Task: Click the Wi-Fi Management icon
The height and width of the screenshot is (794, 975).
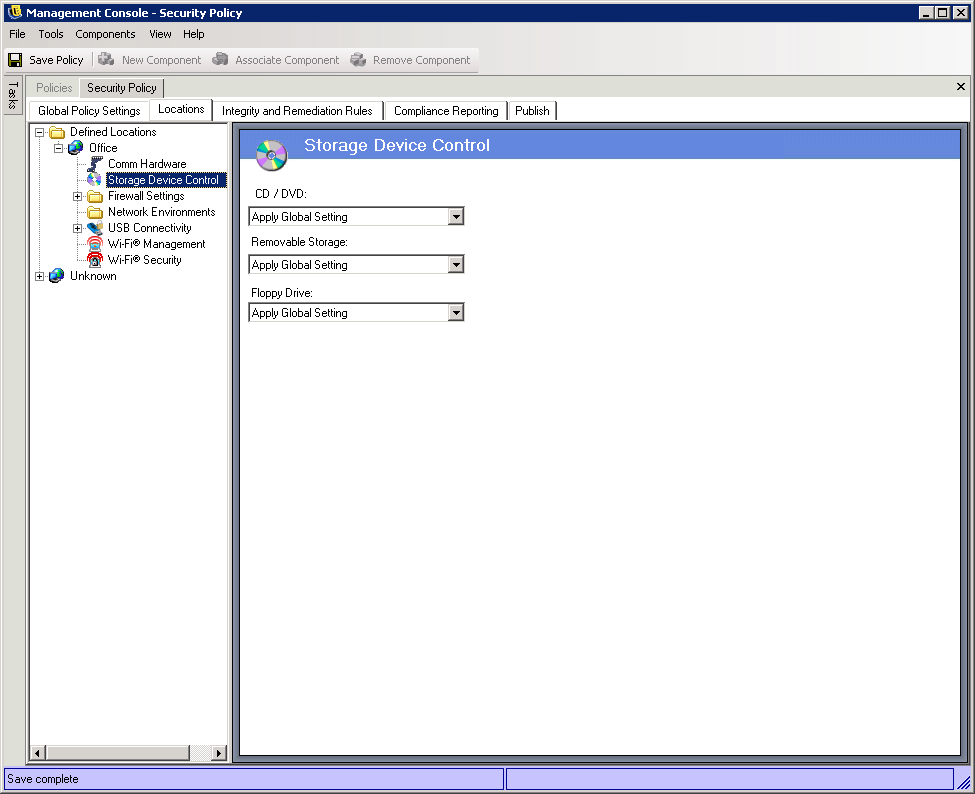Action: click(x=95, y=244)
